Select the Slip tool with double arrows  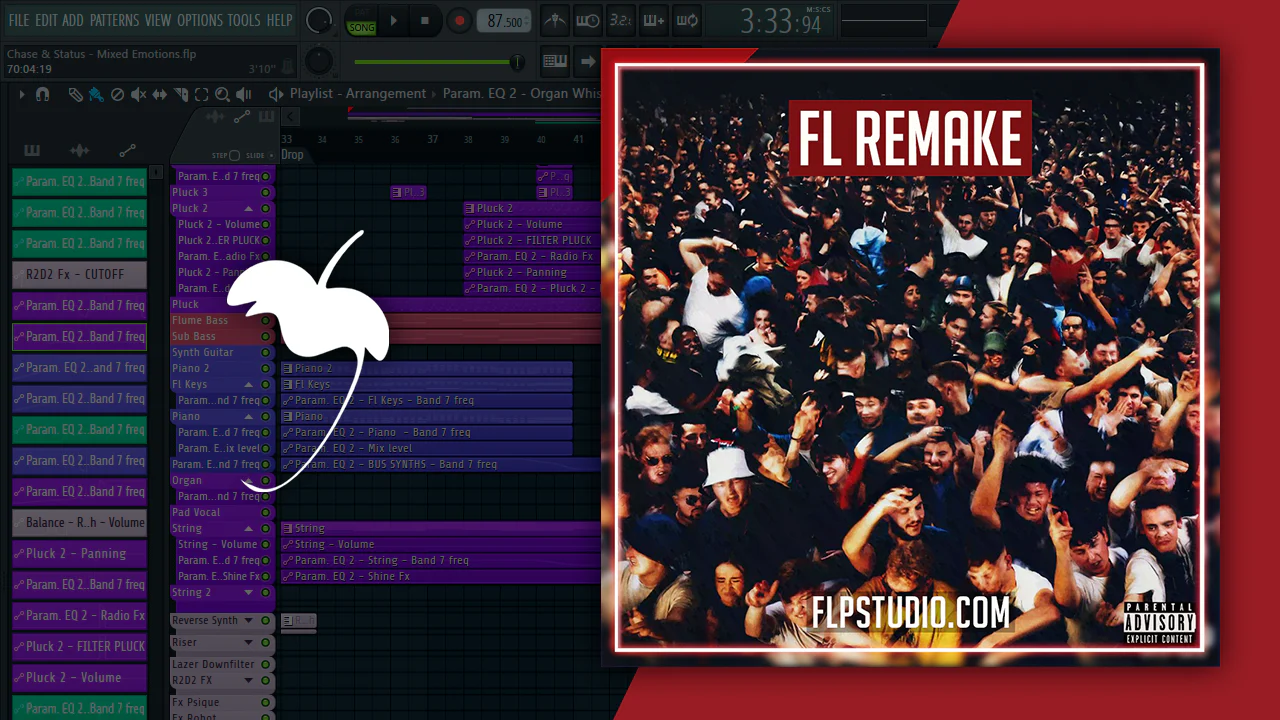pos(160,94)
